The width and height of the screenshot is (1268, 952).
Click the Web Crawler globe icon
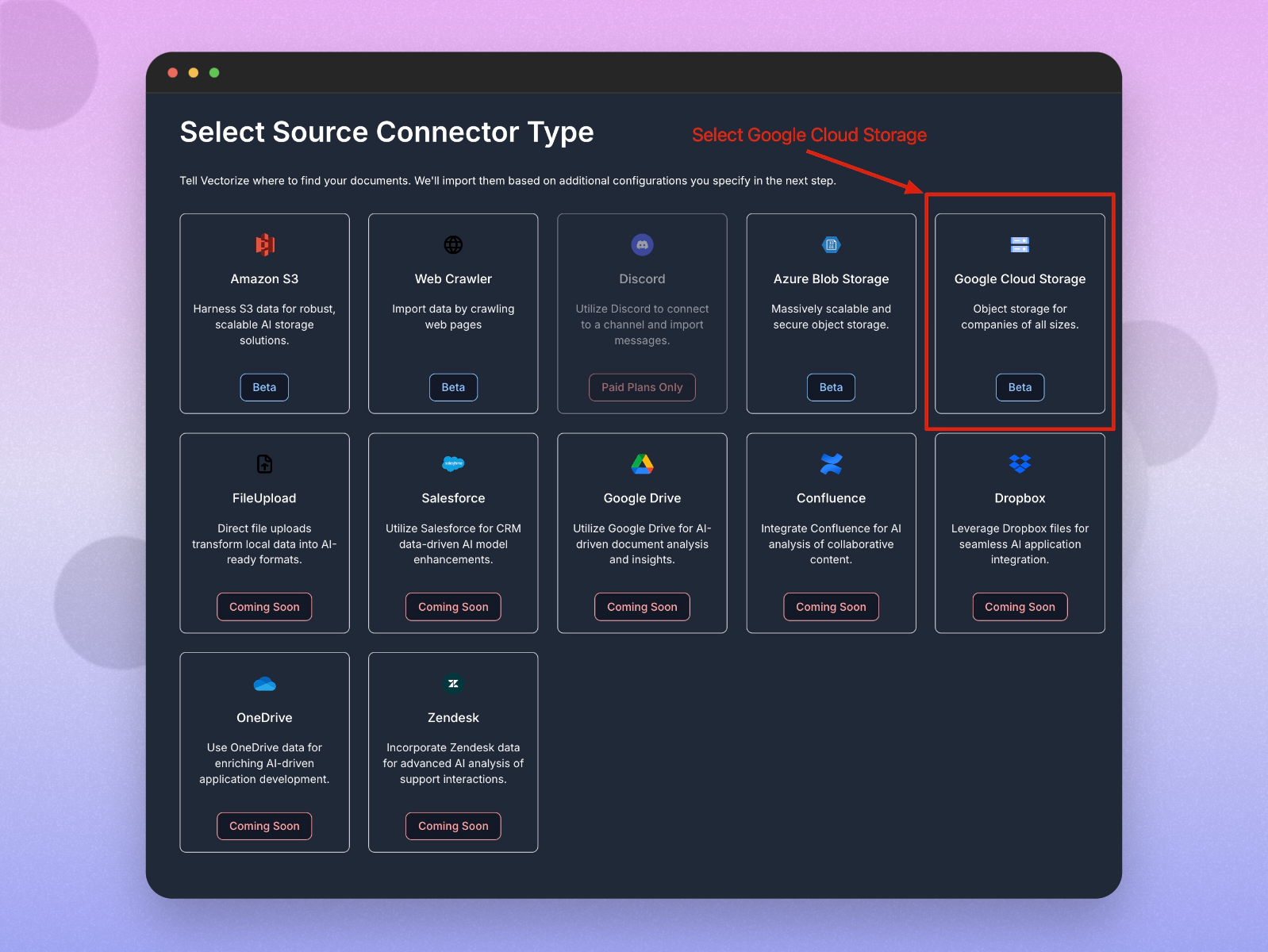click(453, 244)
